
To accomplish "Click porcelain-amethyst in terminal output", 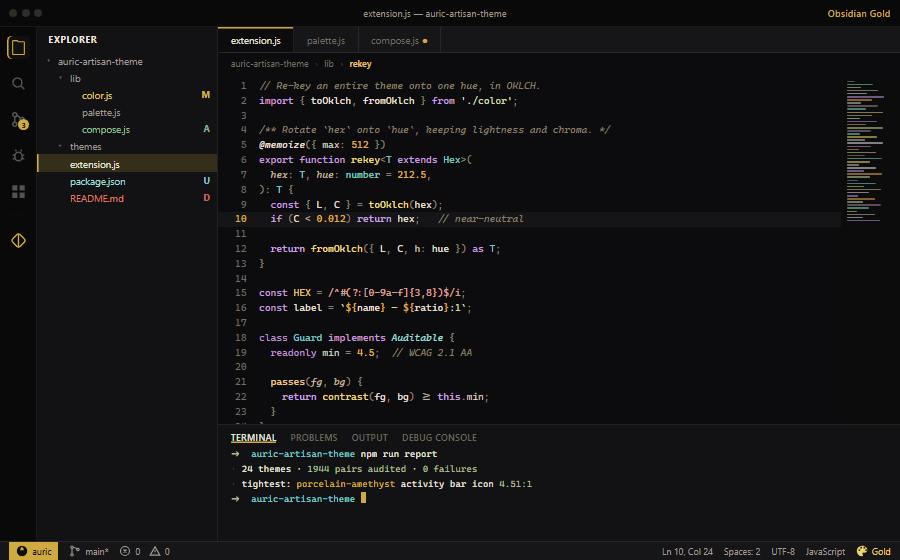I will click(346, 484).
